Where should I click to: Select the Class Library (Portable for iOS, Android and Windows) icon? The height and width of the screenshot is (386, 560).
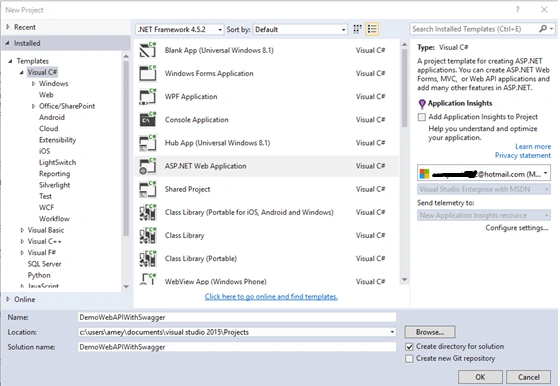(148, 212)
